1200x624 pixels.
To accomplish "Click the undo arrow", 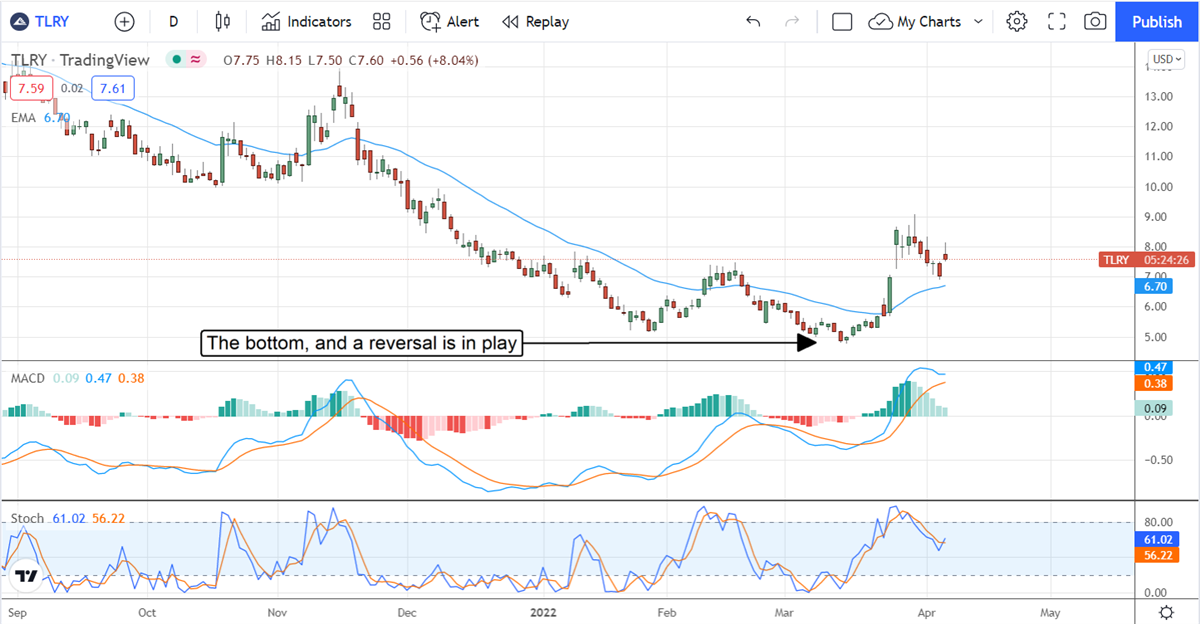I will (x=753, y=21).
